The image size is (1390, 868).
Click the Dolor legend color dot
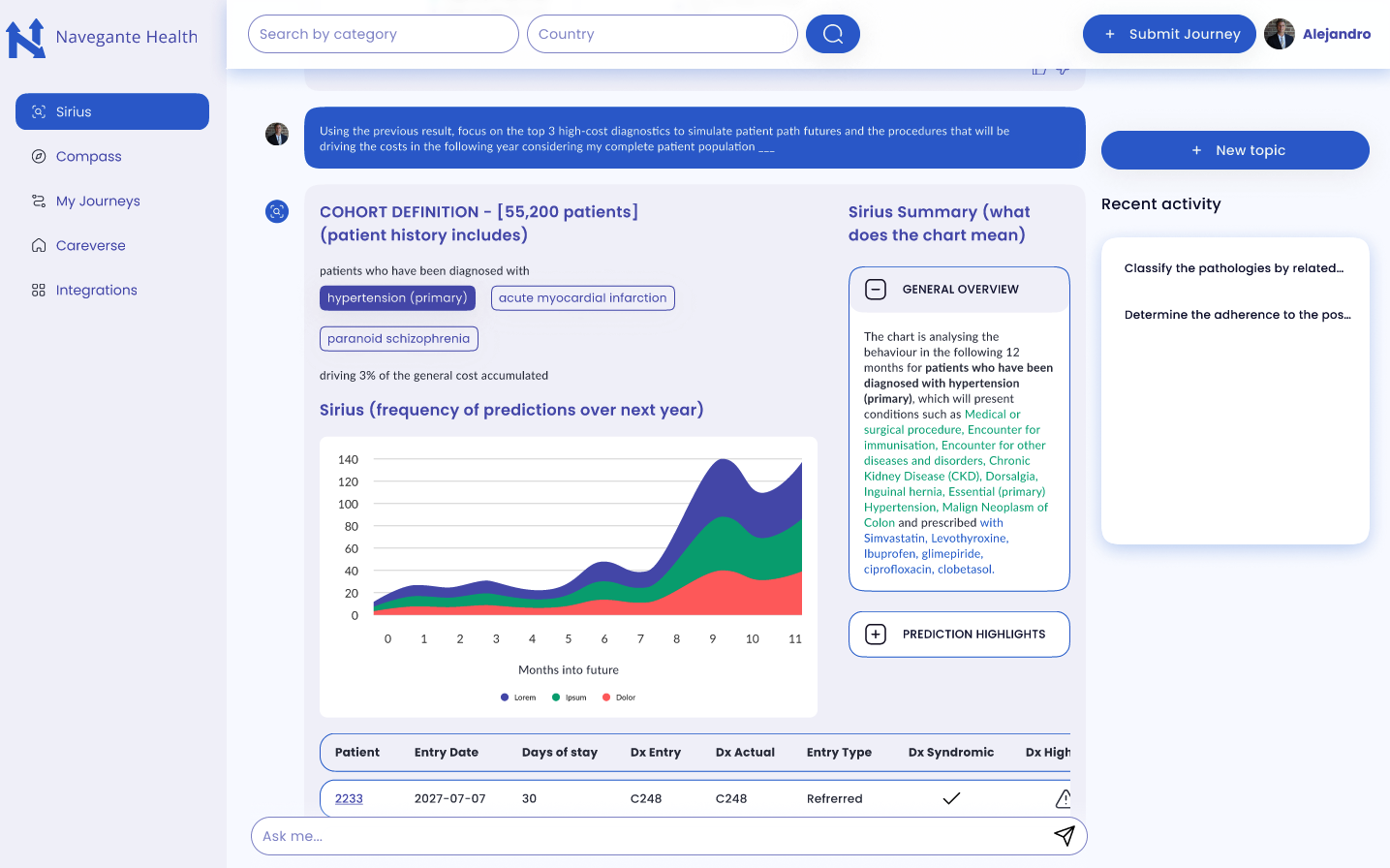606,697
